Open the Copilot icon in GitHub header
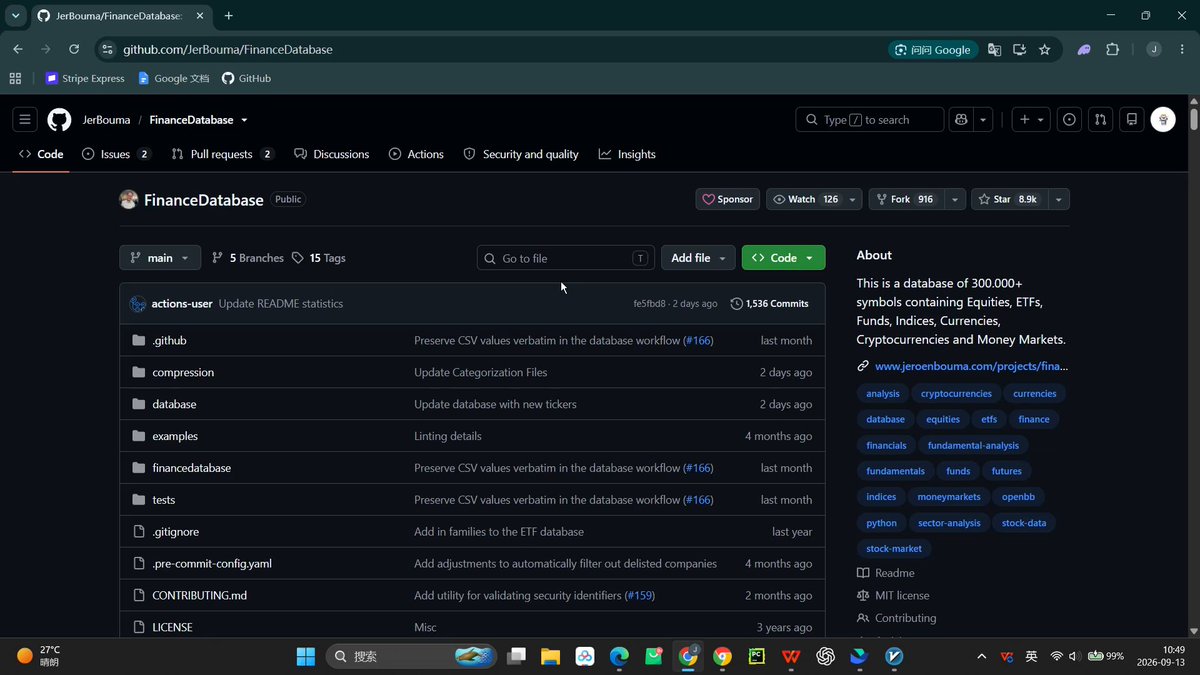 coord(961,120)
